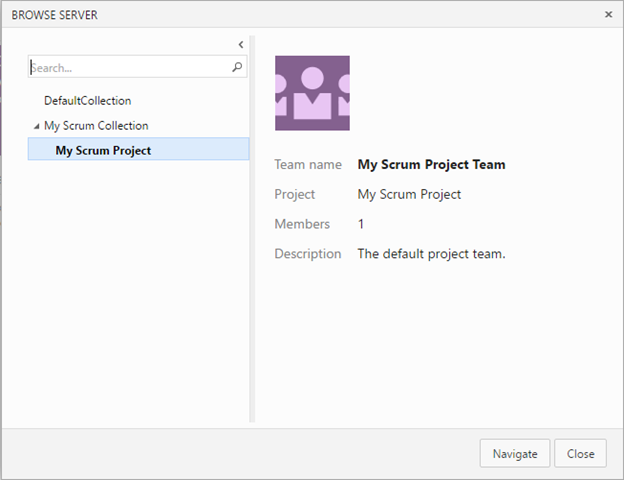Click the BROWSE SERVER dialog title
The width and height of the screenshot is (624, 480).
[x=55, y=15]
